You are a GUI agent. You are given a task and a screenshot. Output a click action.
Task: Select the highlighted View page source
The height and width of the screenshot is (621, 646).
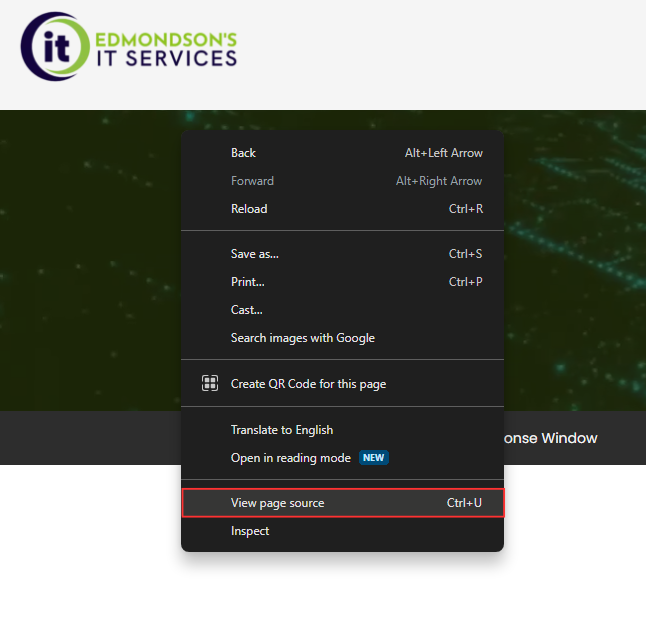(277, 503)
